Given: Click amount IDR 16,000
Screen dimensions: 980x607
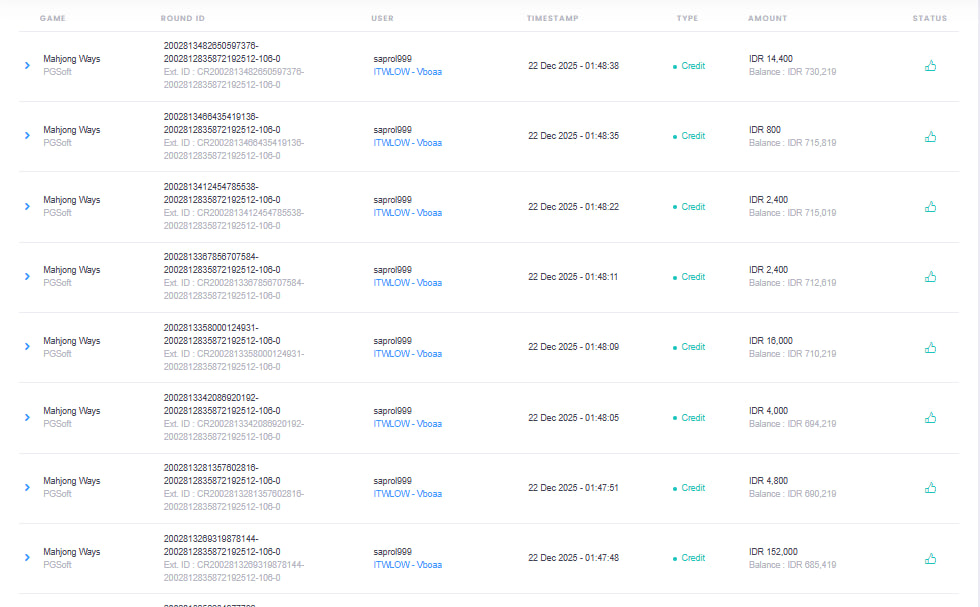Looking at the screenshot, I should pos(771,341).
